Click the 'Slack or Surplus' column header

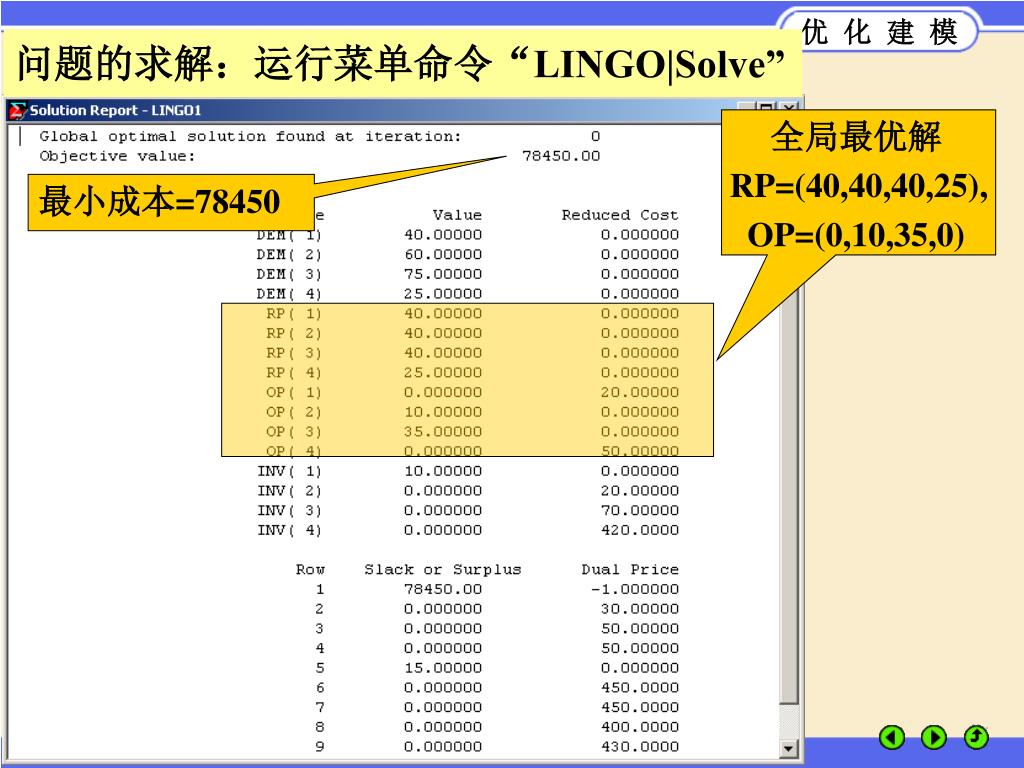pyautogui.click(x=443, y=569)
